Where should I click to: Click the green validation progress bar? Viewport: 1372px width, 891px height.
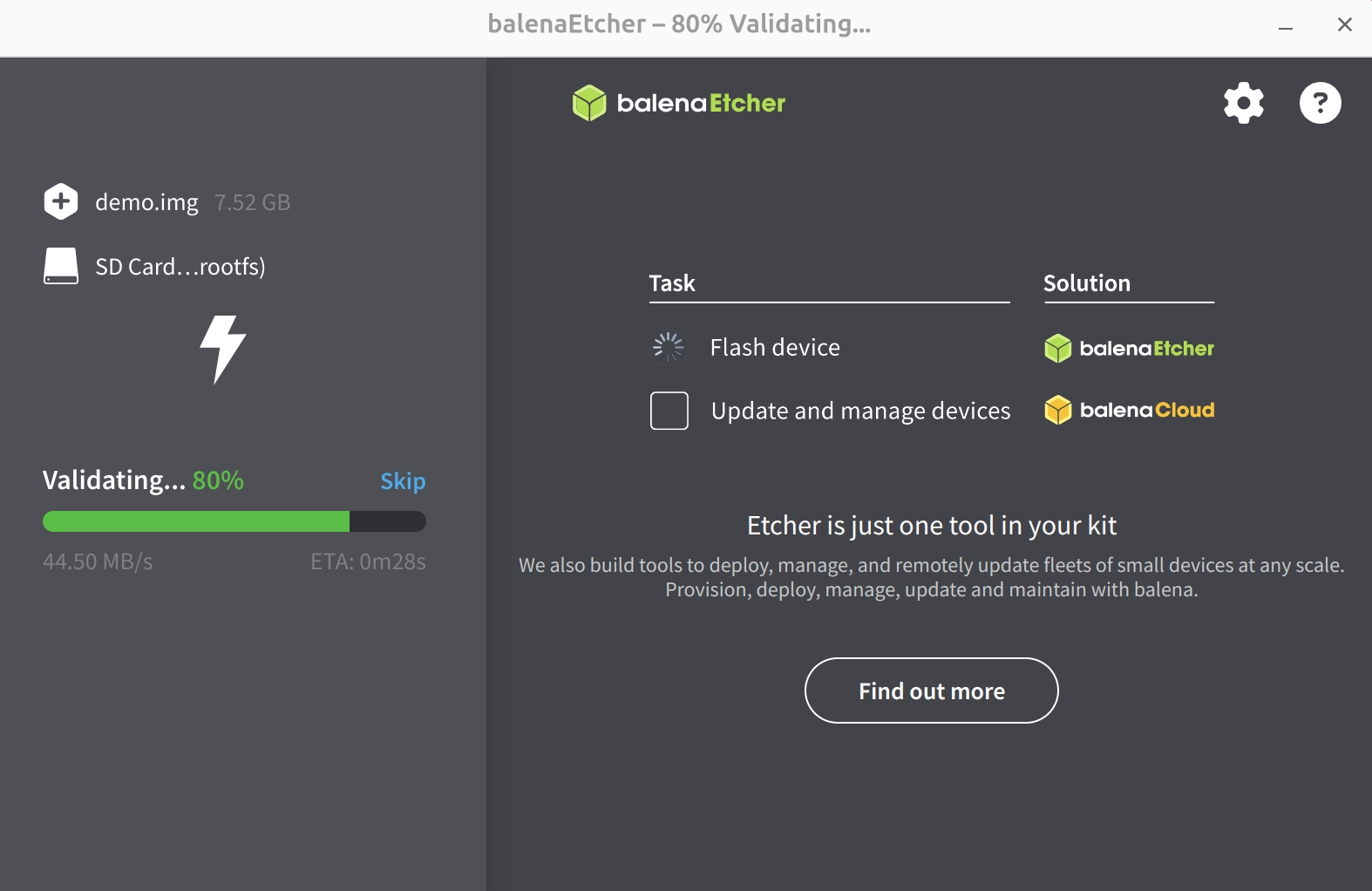(x=234, y=521)
